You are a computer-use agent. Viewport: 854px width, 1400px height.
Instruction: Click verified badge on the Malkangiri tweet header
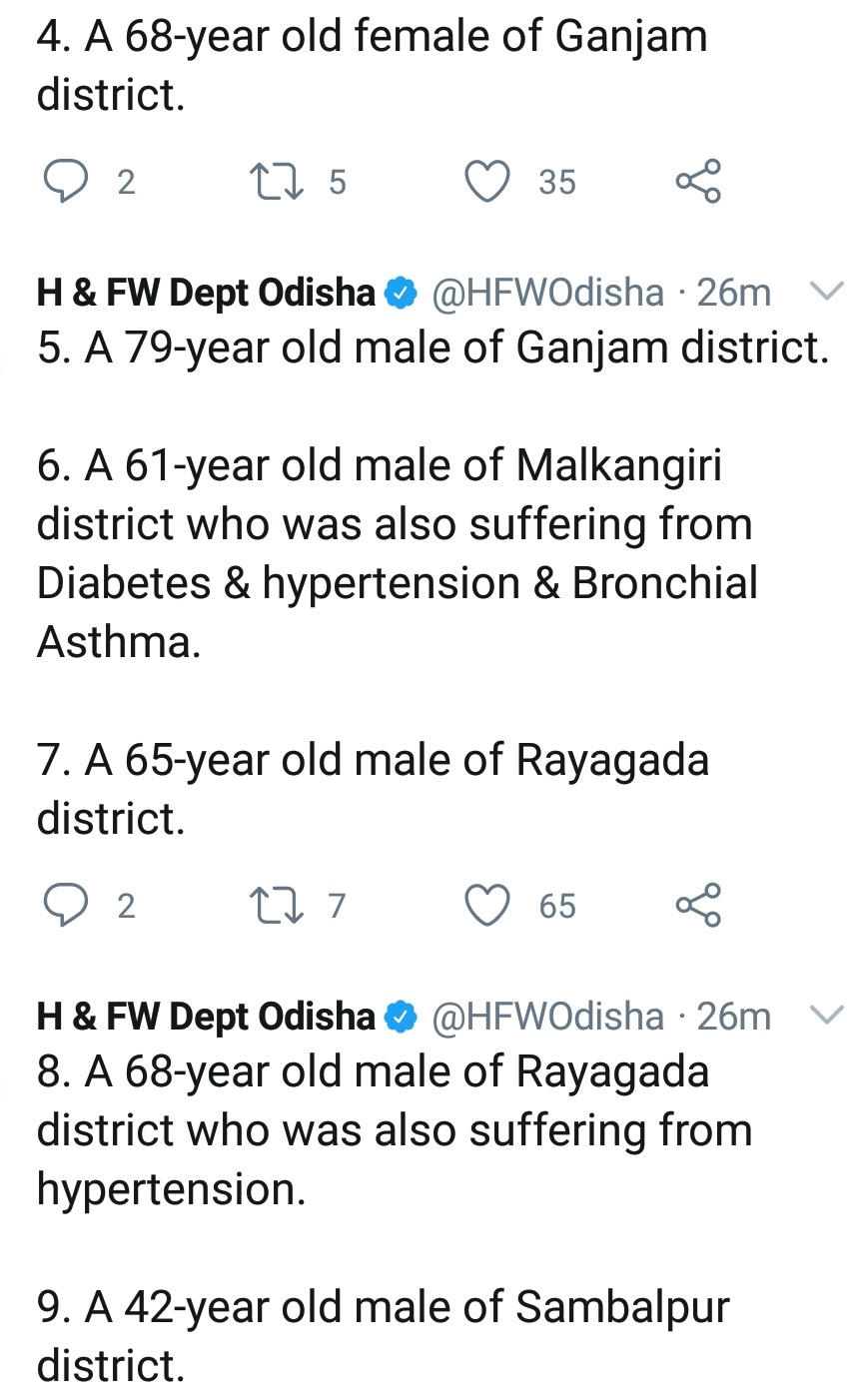[400, 293]
